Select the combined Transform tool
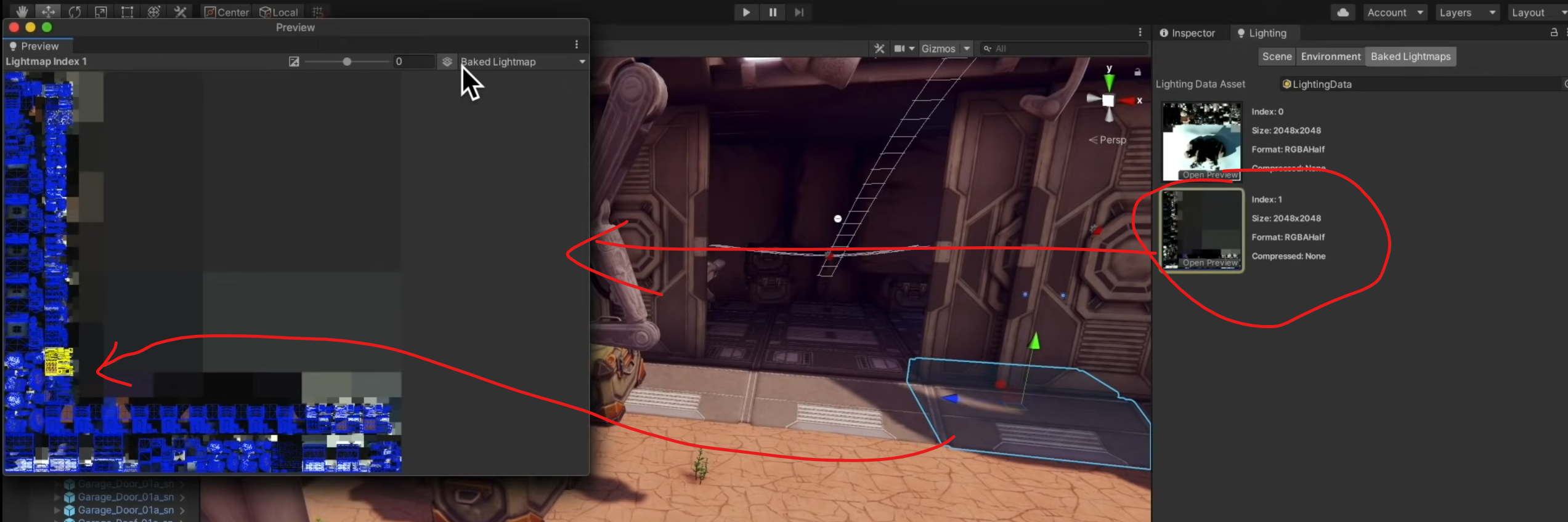The image size is (1568, 522). click(x=153, y=12)
